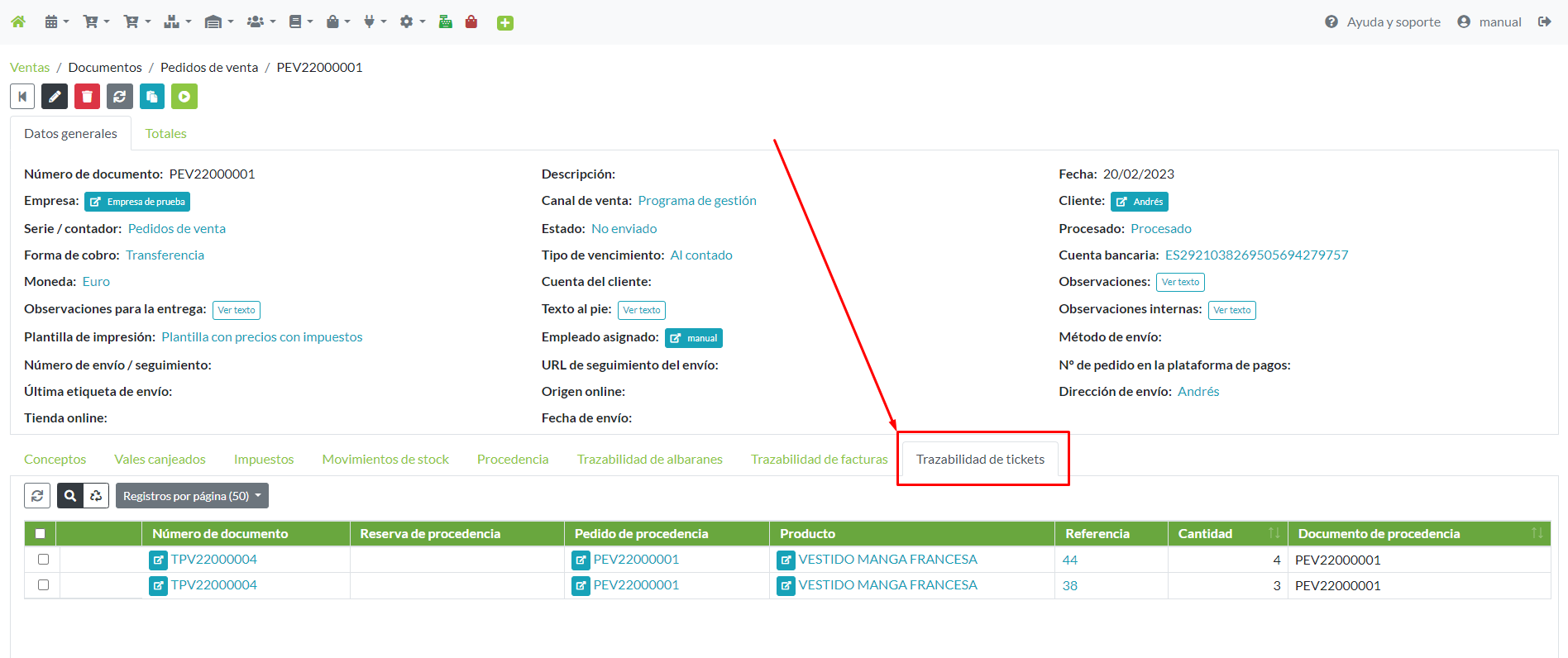Switch to the Totales tab
This screenshot has width=1568, height=658.
(165, 134)
